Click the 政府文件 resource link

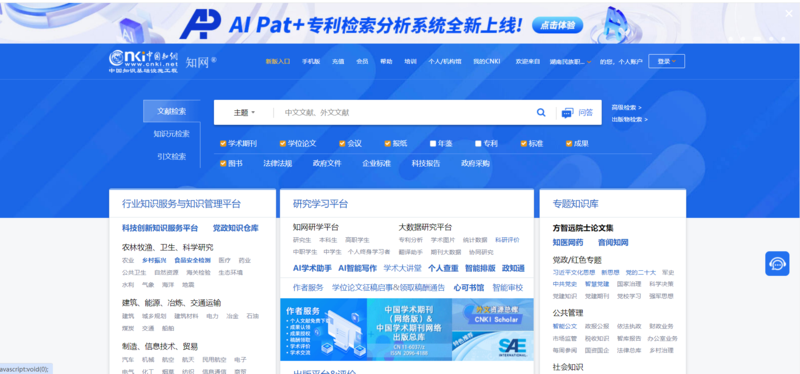click(327, 164)
